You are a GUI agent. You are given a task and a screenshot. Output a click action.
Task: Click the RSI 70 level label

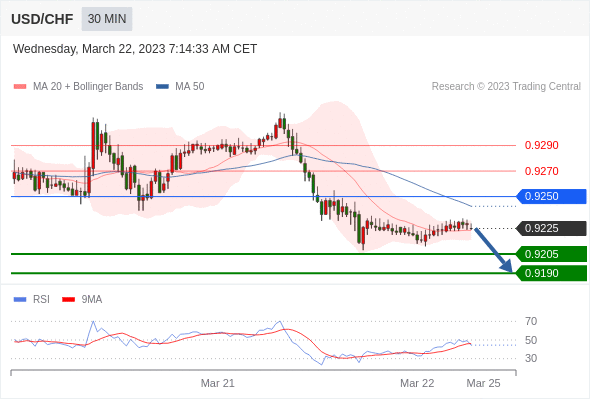click(x=531, y=321)
